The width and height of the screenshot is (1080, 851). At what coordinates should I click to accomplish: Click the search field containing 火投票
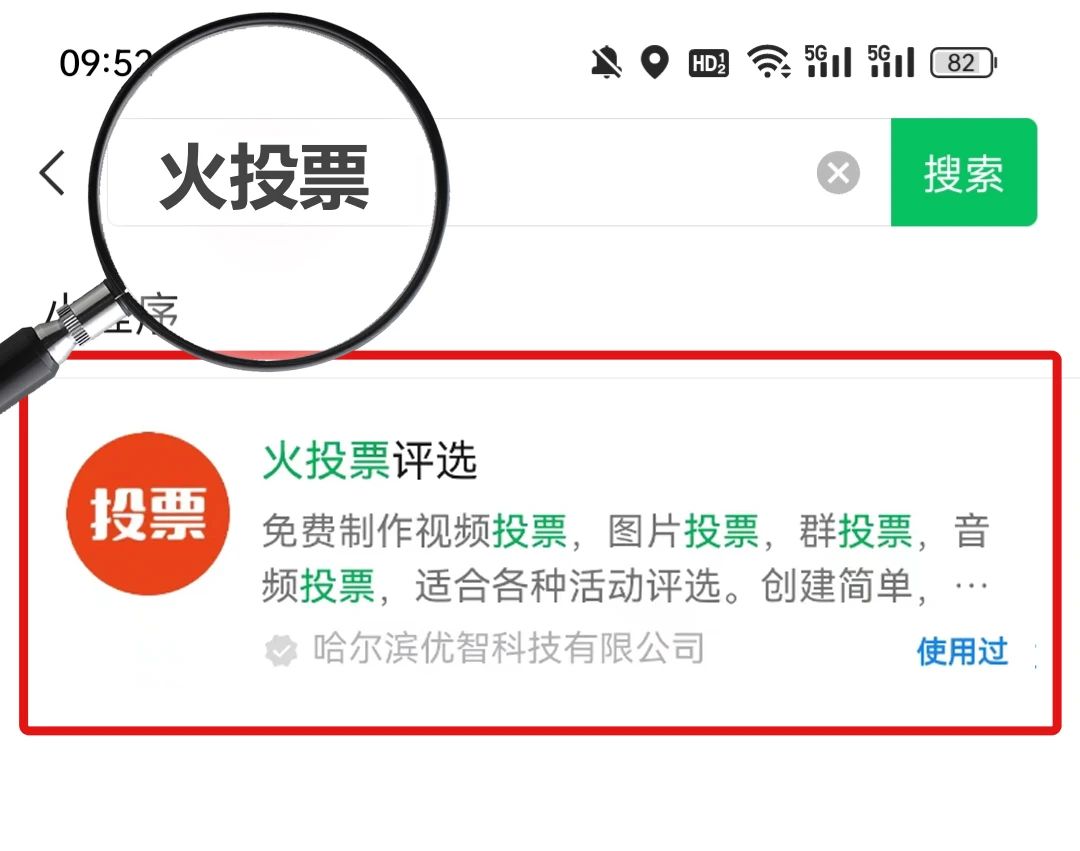[x=499, y=172]
